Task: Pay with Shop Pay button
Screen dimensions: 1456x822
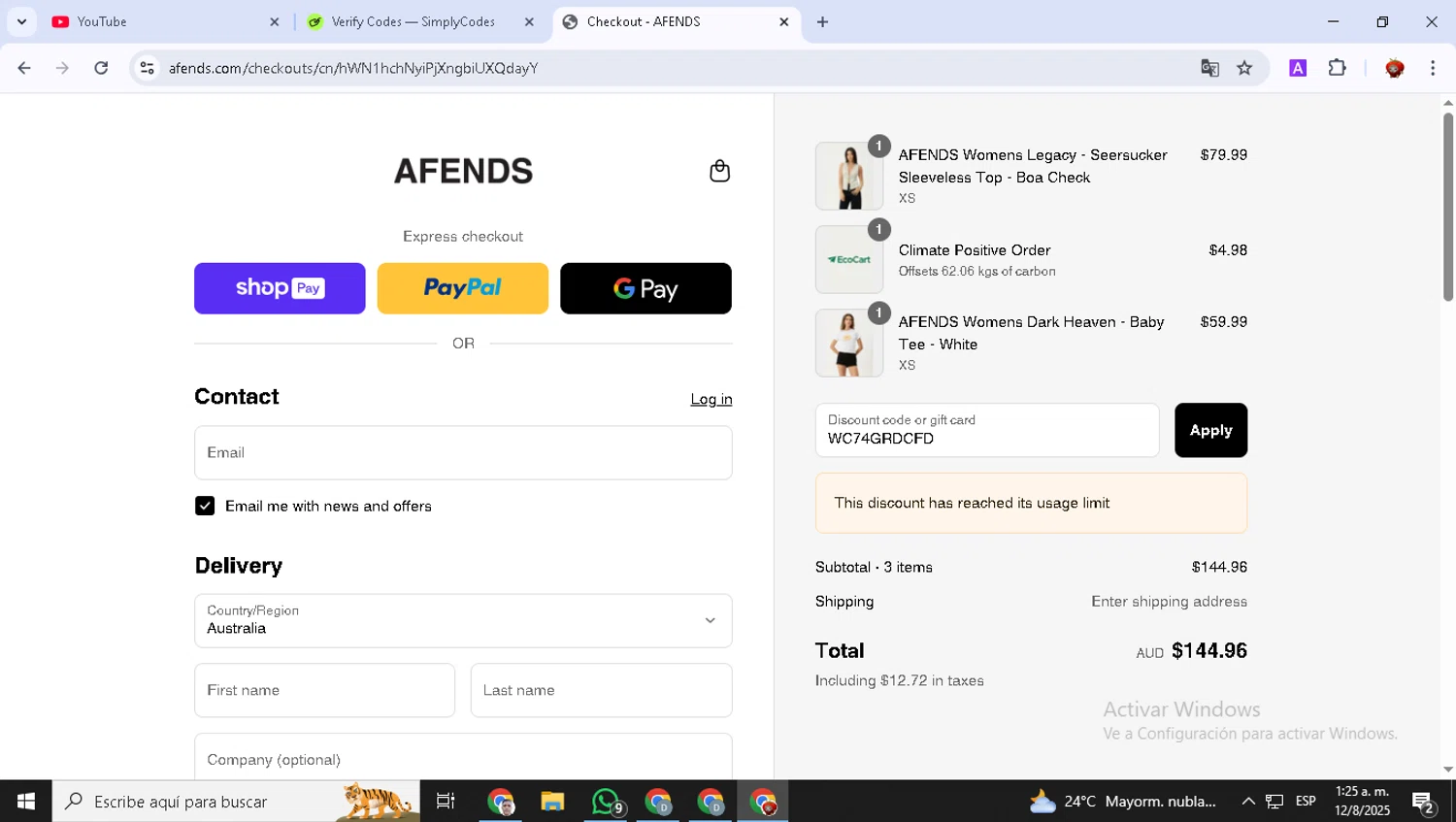Action: [280, 288]
